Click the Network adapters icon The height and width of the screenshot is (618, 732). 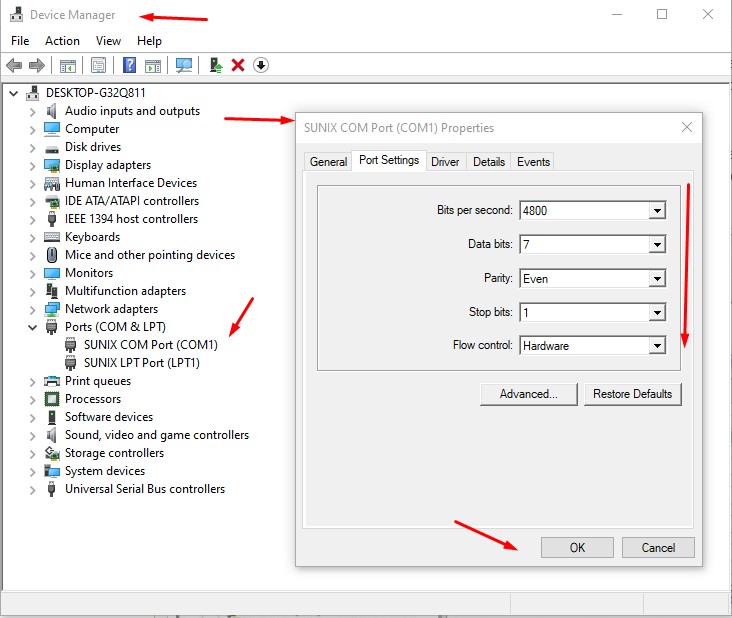click(52, 309)
